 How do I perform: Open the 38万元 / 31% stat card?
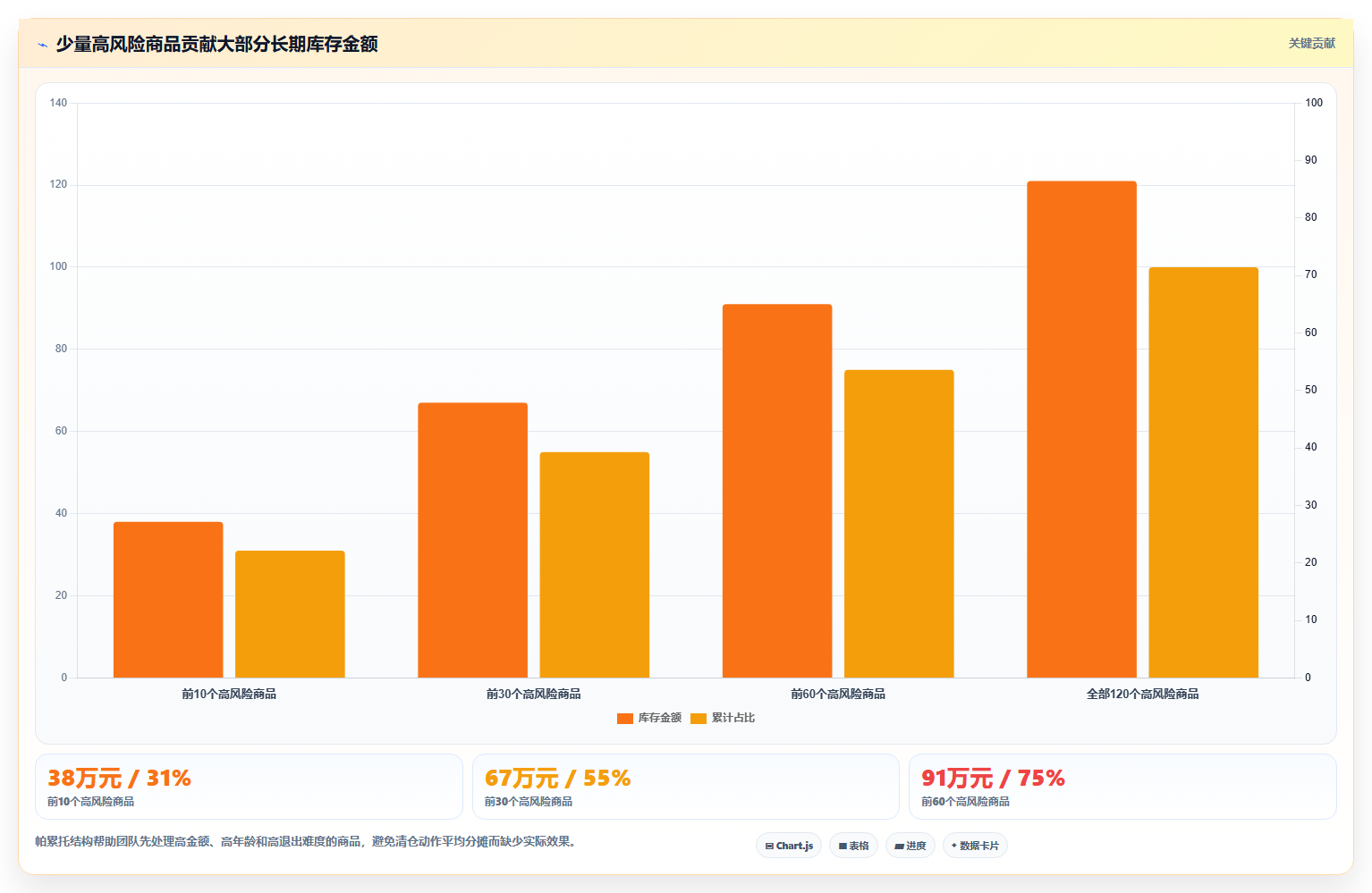click(x=249, y=787)
